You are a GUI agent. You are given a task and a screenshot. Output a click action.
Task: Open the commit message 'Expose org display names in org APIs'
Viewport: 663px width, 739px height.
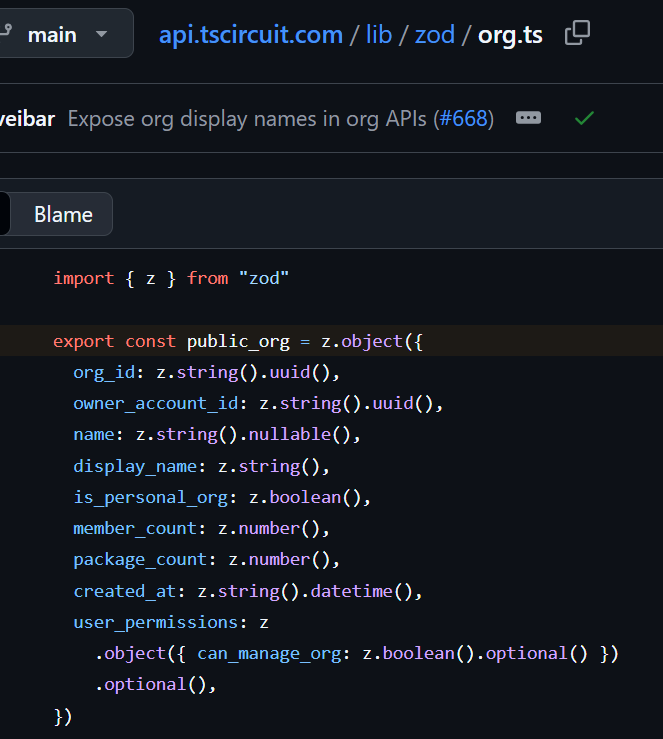click(246, 119)
